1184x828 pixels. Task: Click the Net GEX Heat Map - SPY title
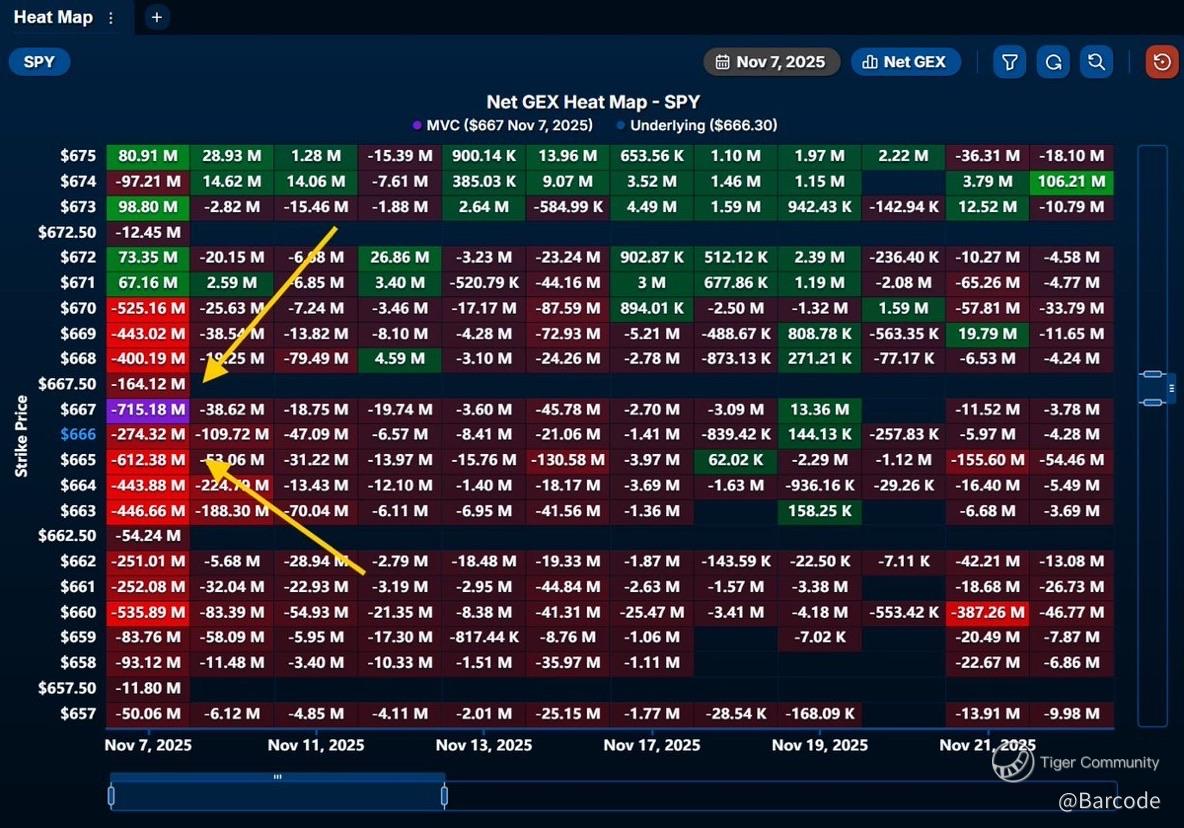coord(593,102)
